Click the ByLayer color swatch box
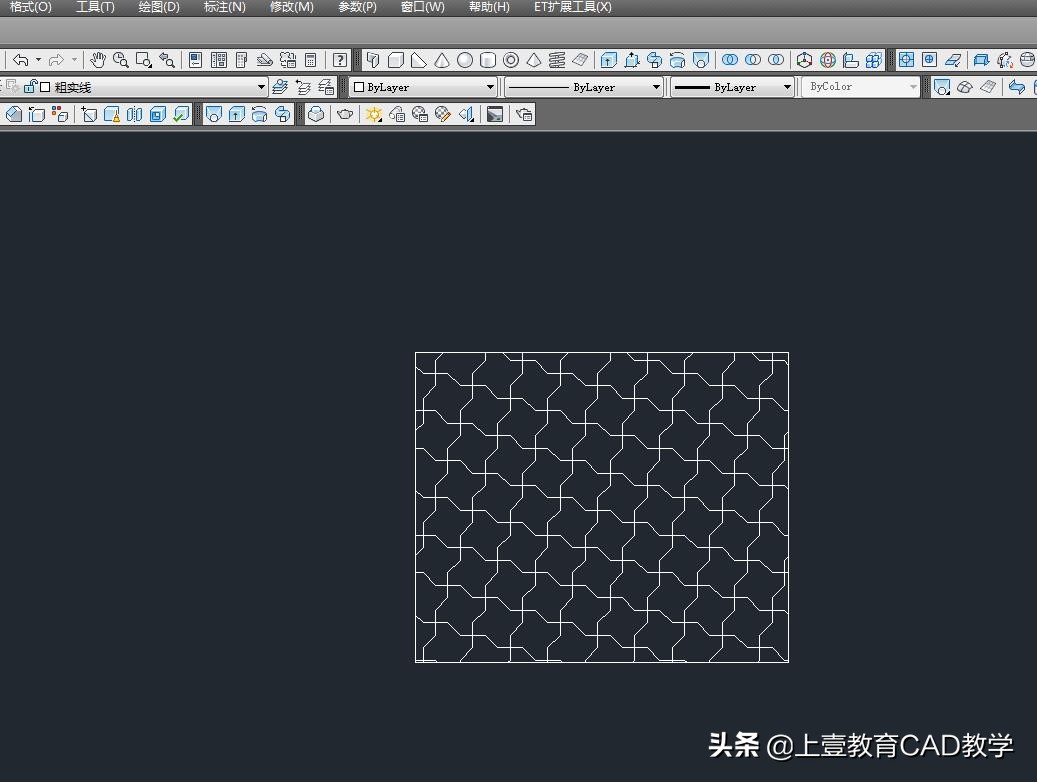This screenshot has height=782, width=1037. click(x=359, y=87)
